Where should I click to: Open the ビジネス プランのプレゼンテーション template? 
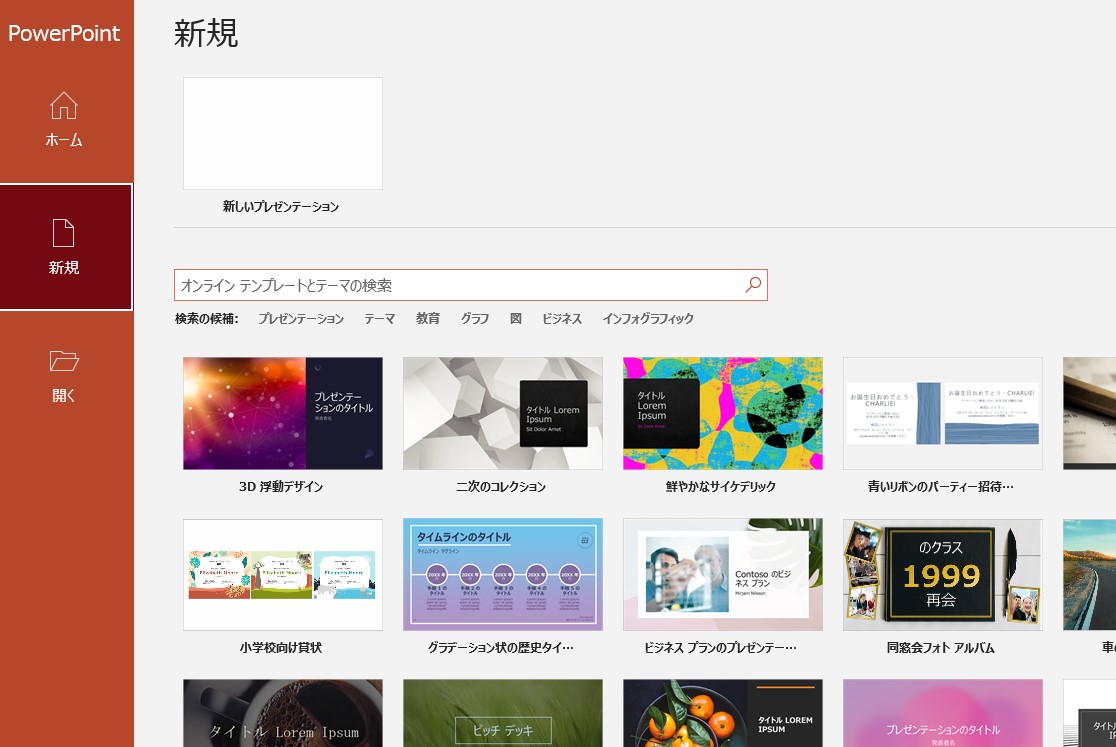click(x=722, y=575)
